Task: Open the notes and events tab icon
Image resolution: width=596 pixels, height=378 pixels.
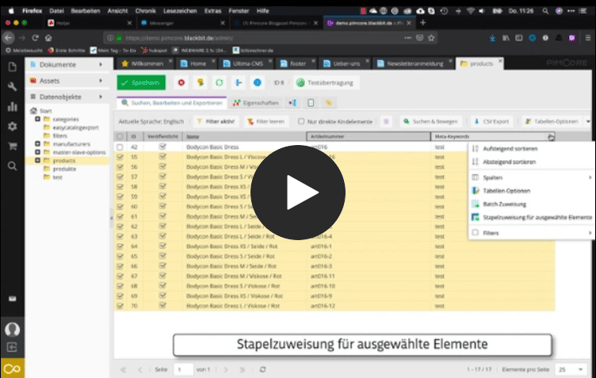Action: (x=311, y=103)
